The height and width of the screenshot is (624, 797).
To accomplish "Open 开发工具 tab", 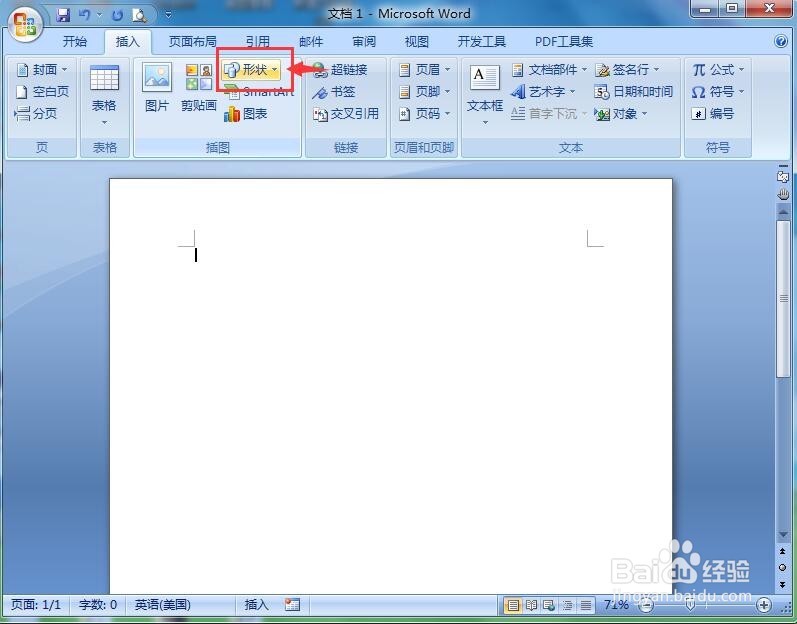I will (481, 42).
